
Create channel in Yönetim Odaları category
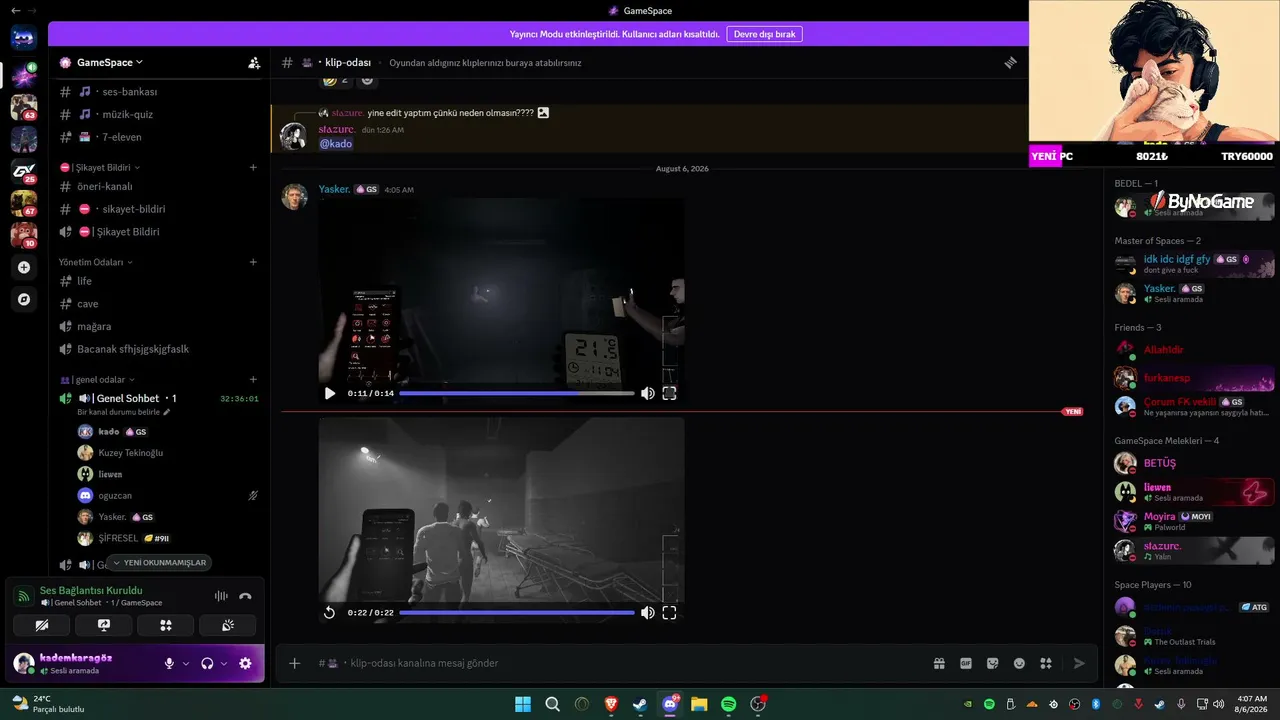pyautogui.click(x=253, y=262)
